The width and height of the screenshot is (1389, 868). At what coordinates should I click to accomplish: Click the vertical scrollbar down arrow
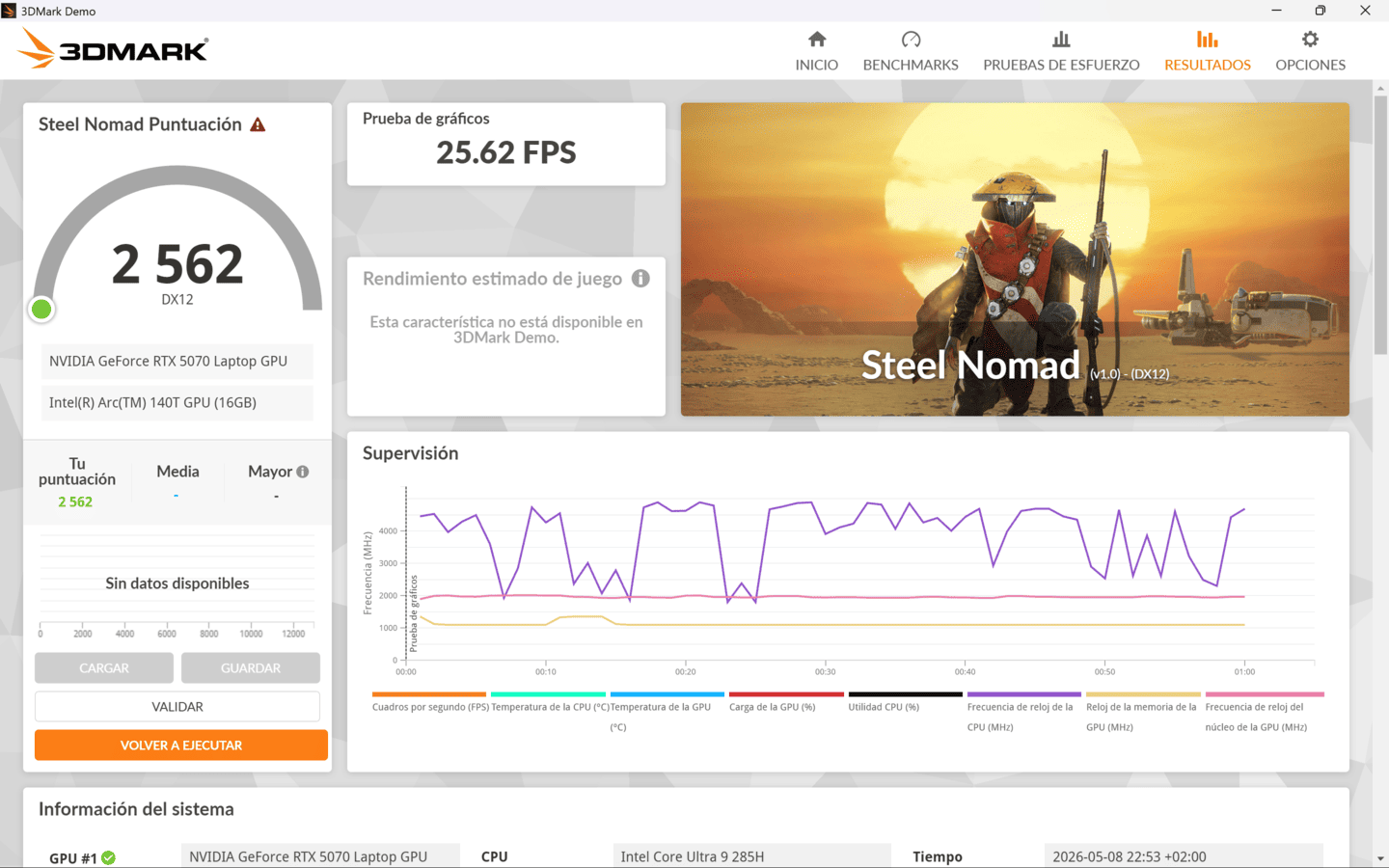[x=1380, y=858]
